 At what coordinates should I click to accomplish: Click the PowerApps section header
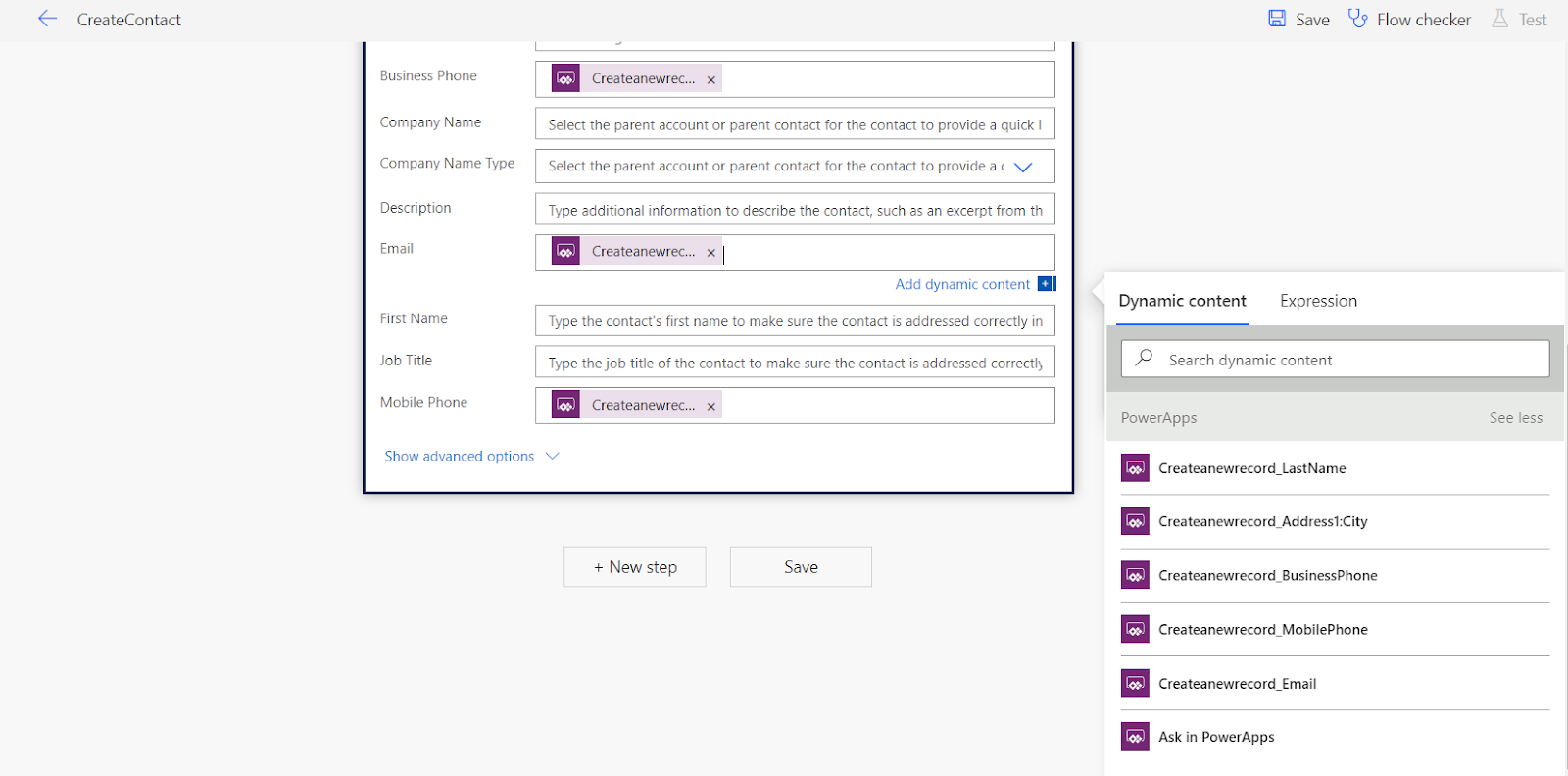pos(1158,418)
